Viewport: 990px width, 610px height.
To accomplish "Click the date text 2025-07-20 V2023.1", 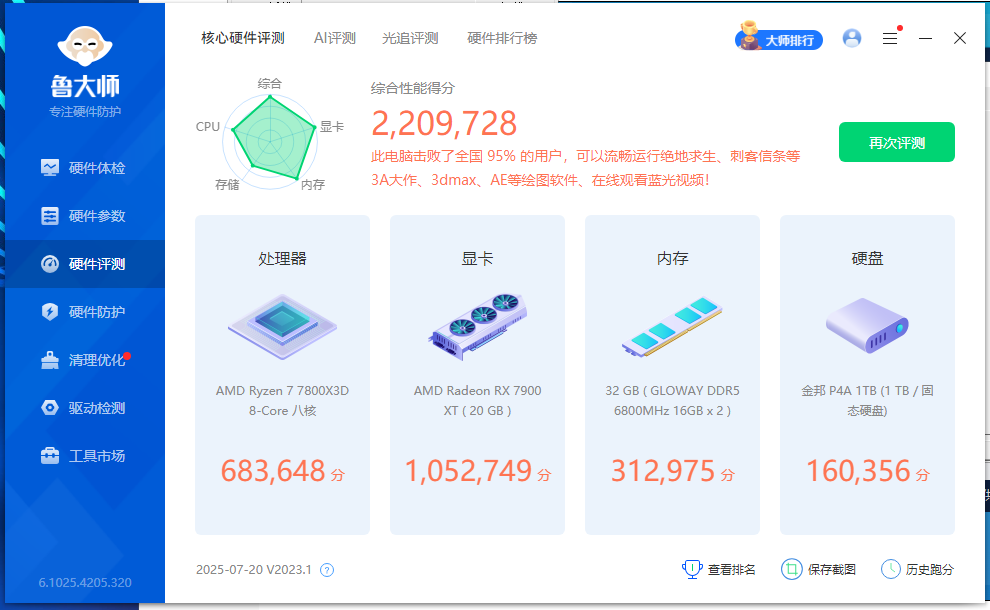I will click(x=254, y=570).
